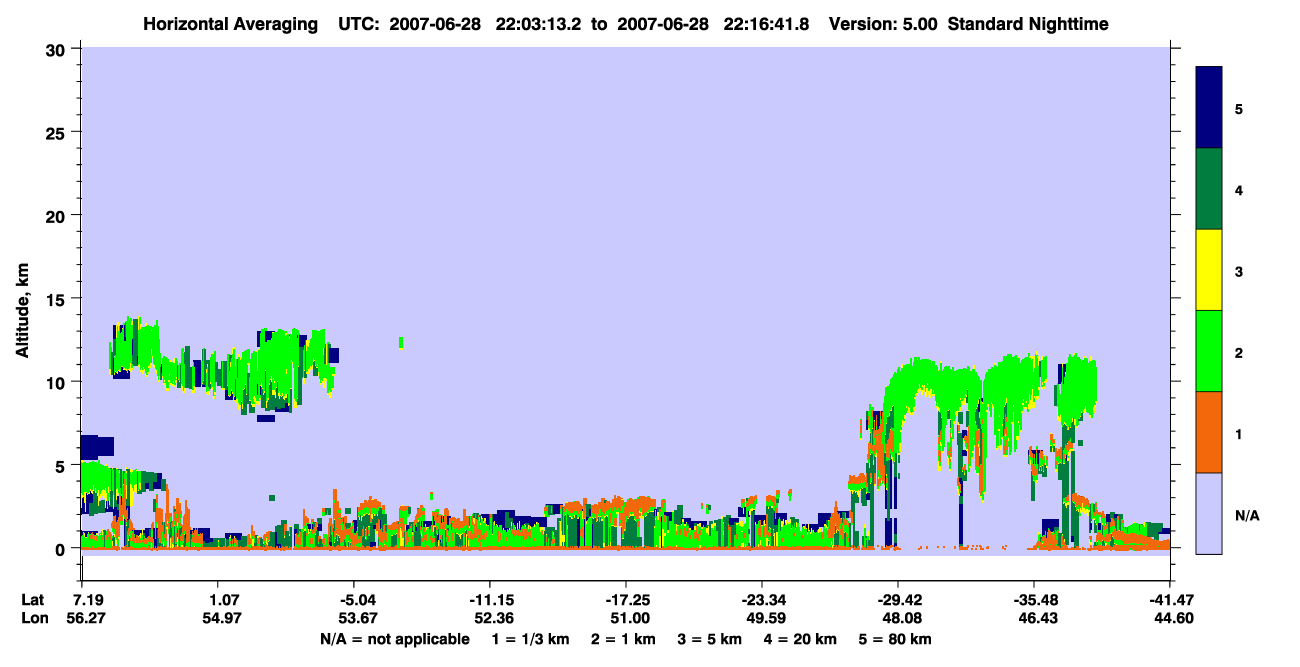Click the colorbar number label 3
This screenshot has height=667, width=1300.
(x=1239, y=272)
